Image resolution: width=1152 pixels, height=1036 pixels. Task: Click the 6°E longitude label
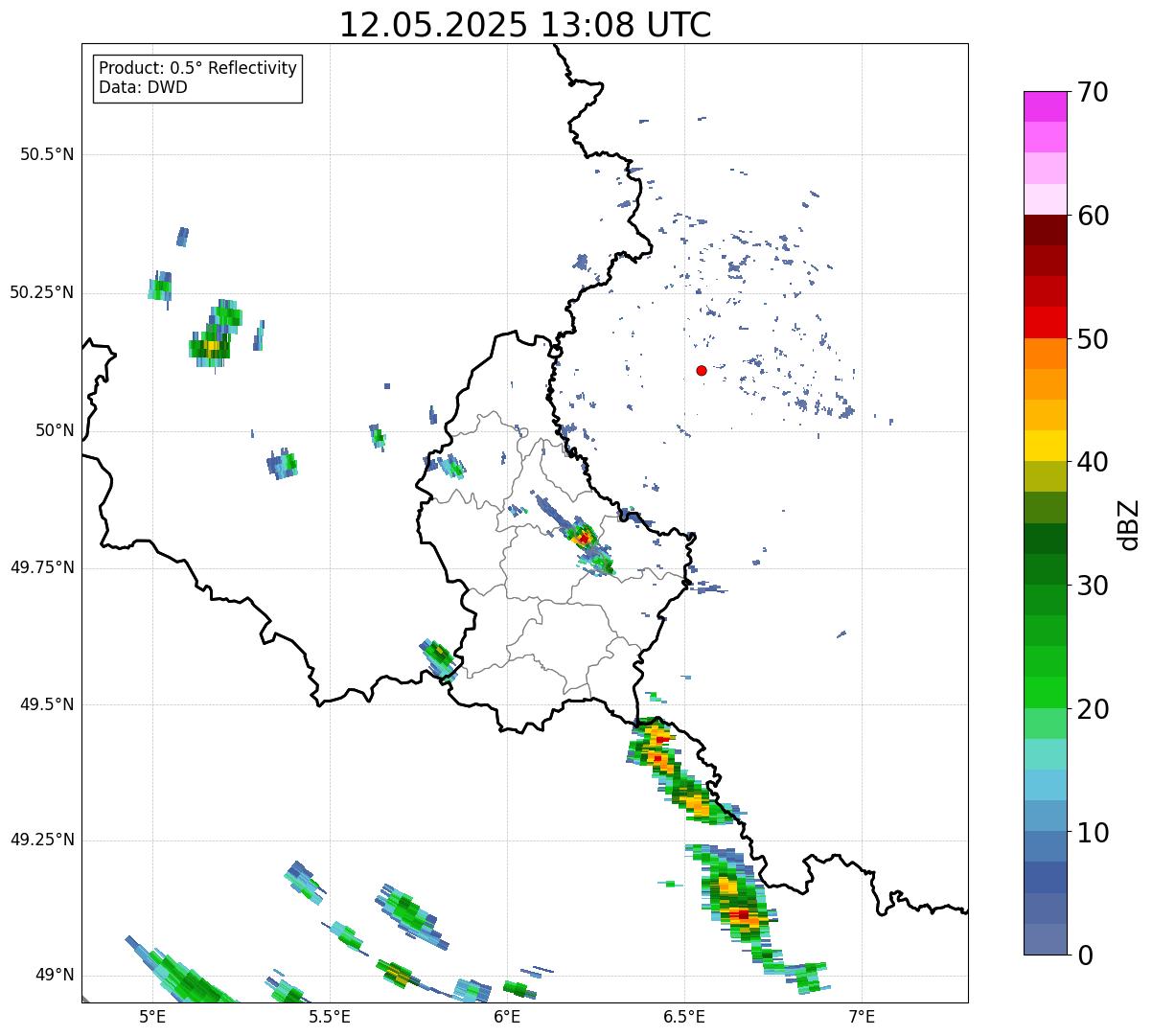(x=507, y=1016)
